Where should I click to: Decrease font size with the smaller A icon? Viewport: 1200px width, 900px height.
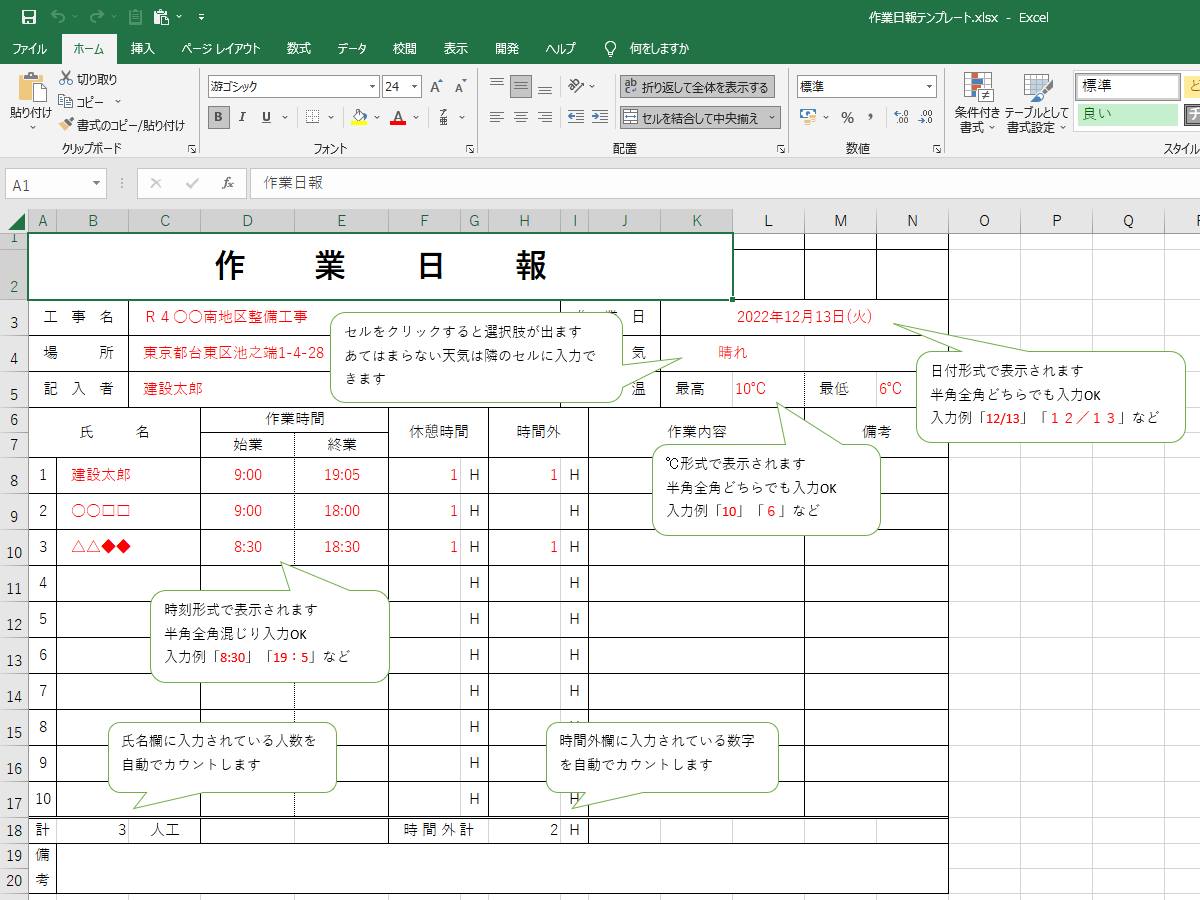[460, 87]
